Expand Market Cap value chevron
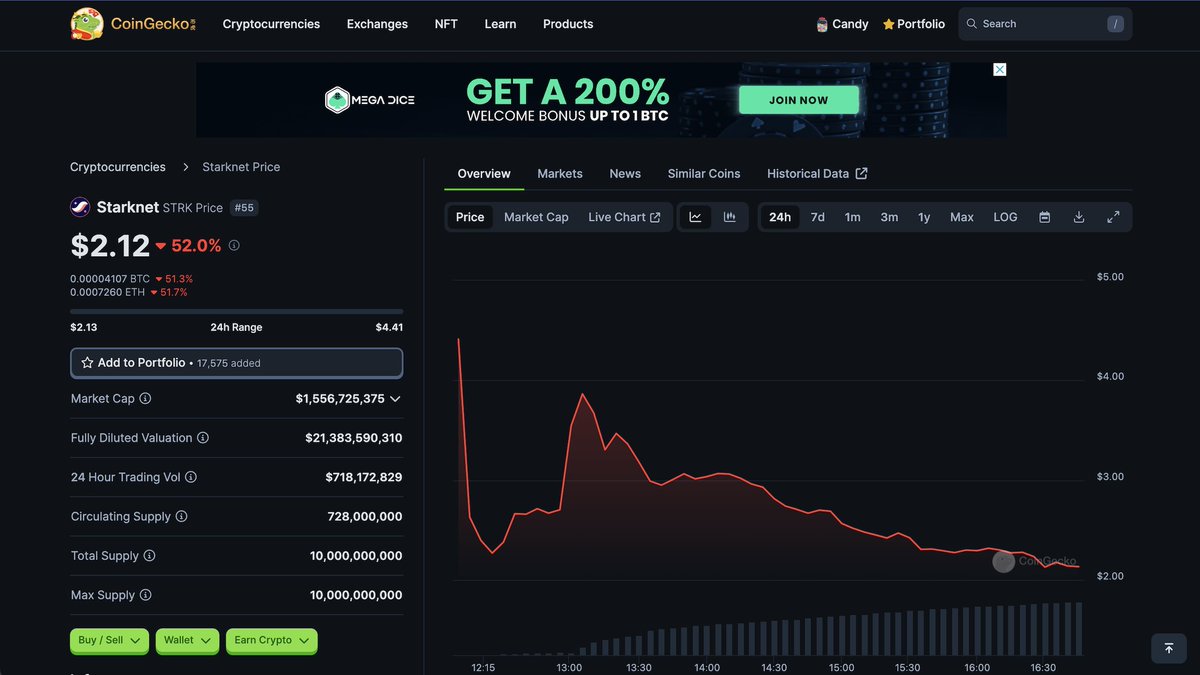This screenshot has height=675, width=1200. pyautogui.click(x=395, y=399)
